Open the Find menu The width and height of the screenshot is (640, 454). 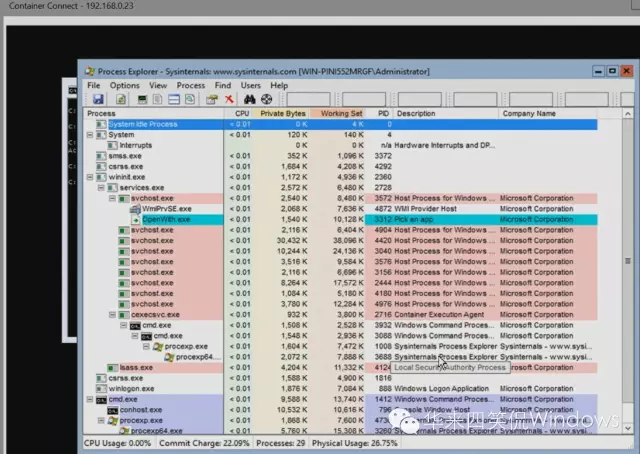223,85
